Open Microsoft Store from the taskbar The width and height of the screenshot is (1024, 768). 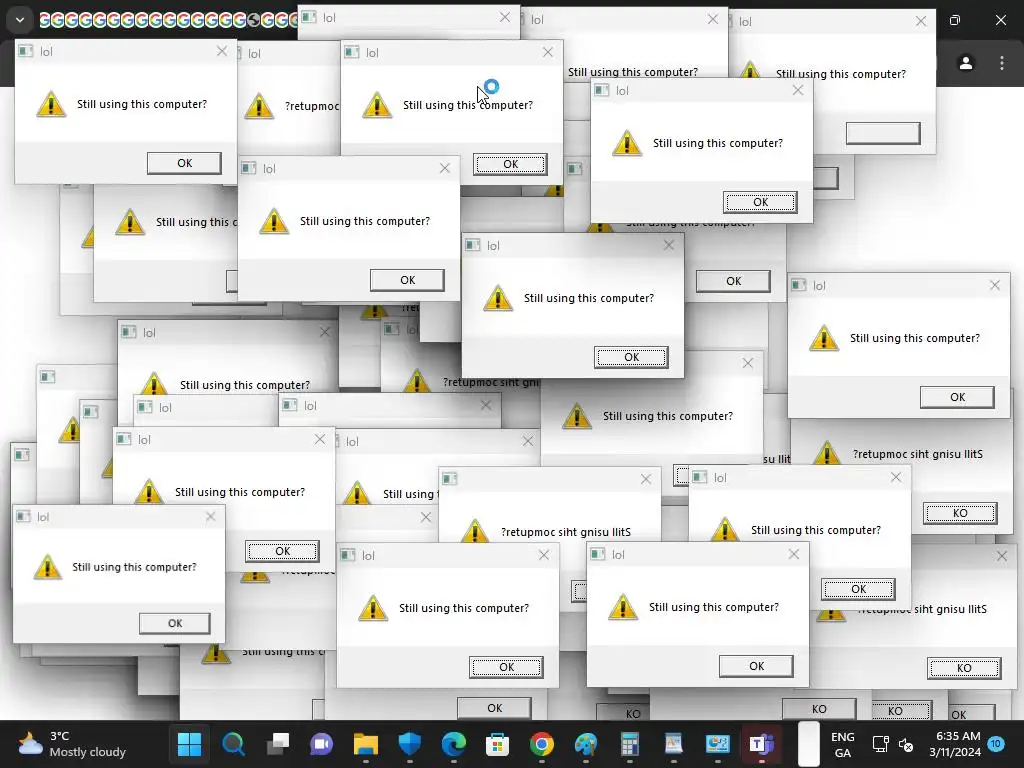click(498, 744)
